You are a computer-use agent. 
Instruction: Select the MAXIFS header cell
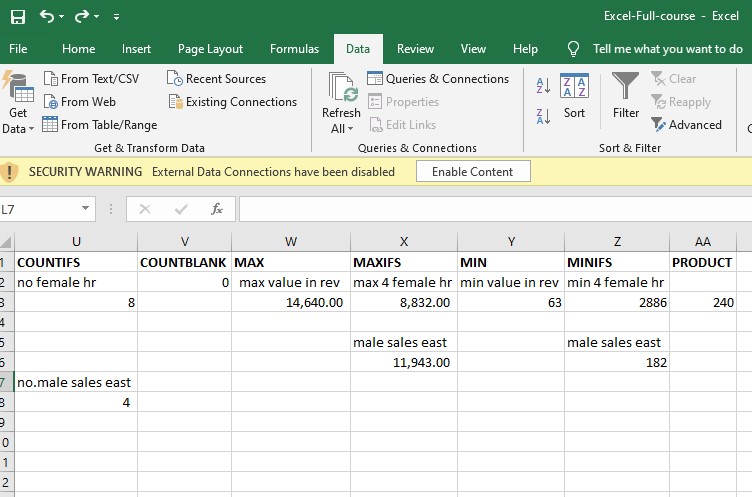click(404, 262)
